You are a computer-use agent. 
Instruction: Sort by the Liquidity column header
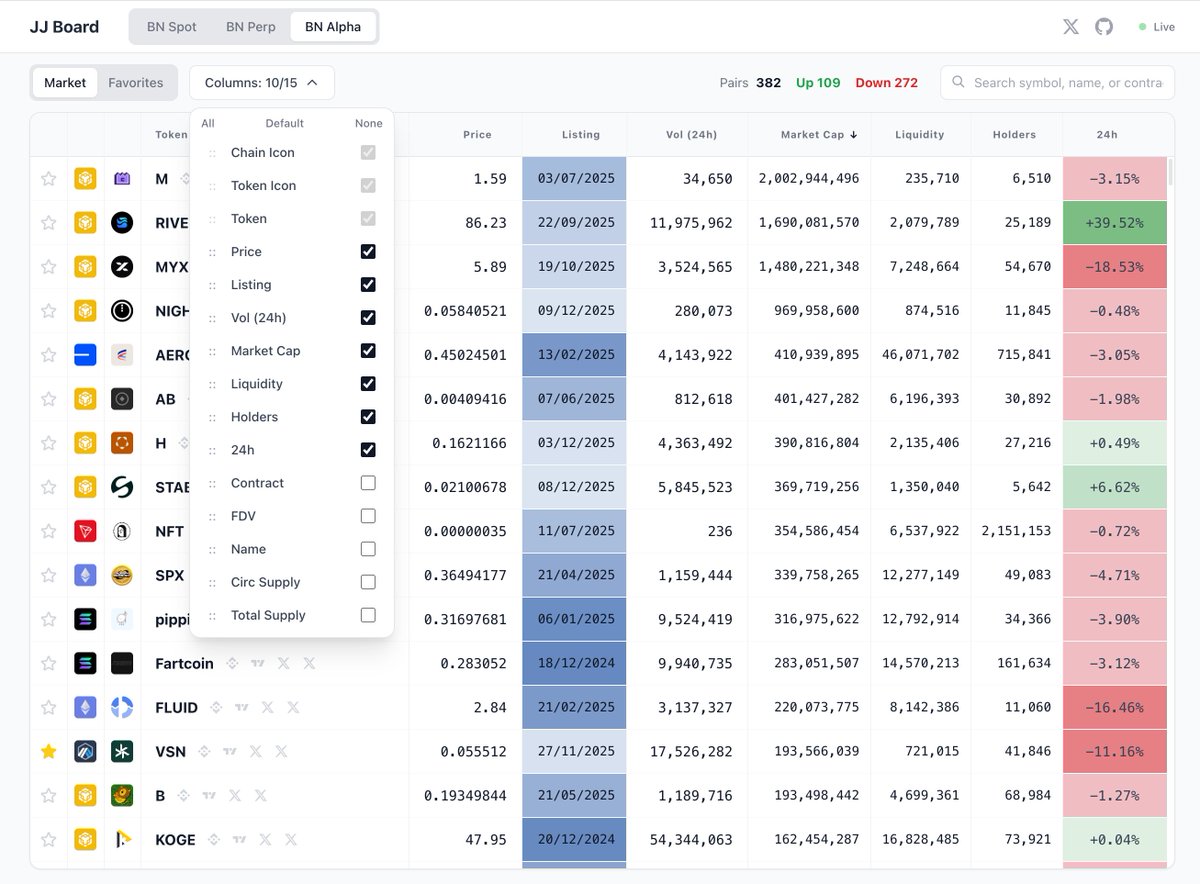(x=919, y=134)
